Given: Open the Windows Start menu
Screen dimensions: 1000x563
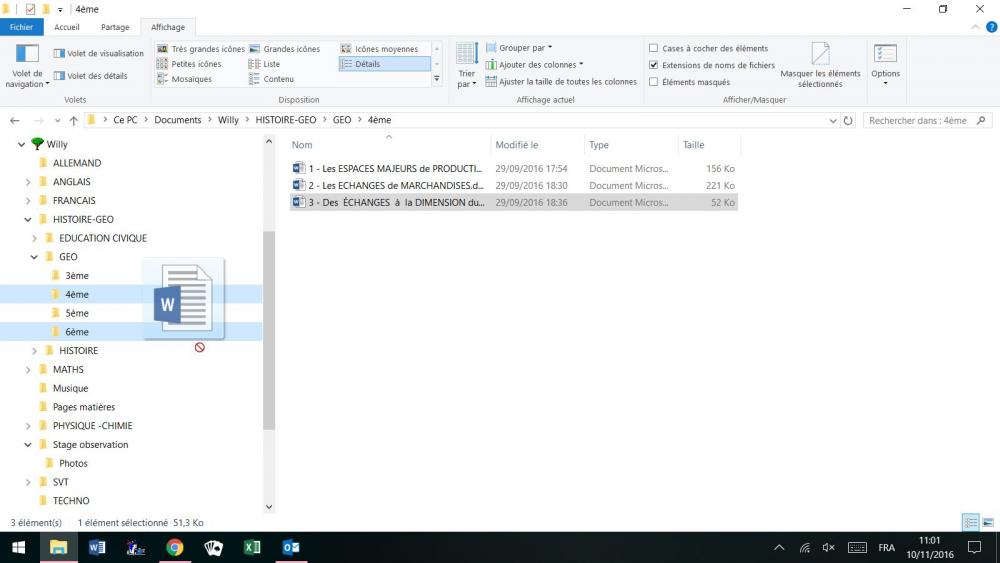Looking at the screenshot, I should 18,548.
